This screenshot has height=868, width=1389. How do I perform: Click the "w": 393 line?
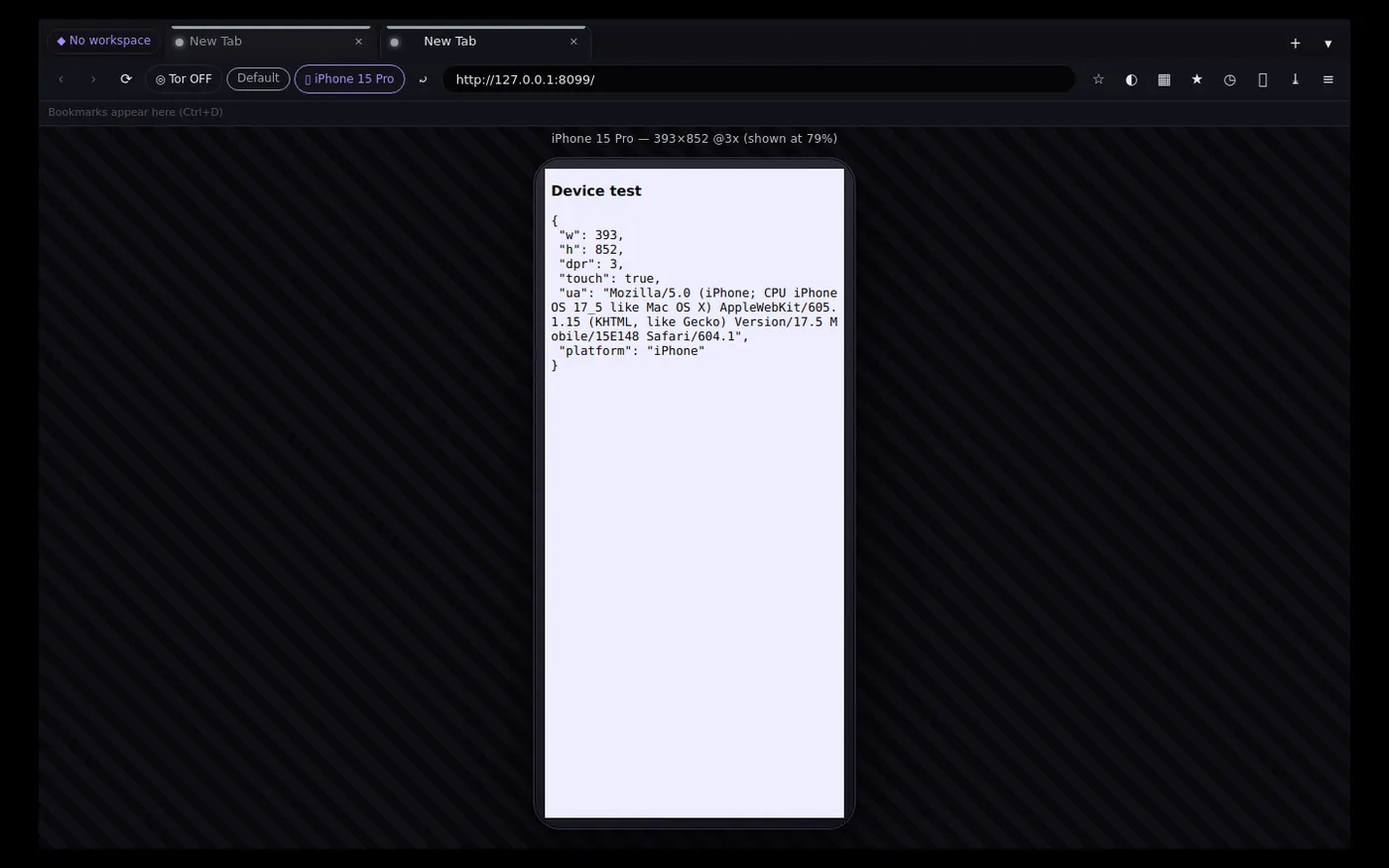point(591,235)
